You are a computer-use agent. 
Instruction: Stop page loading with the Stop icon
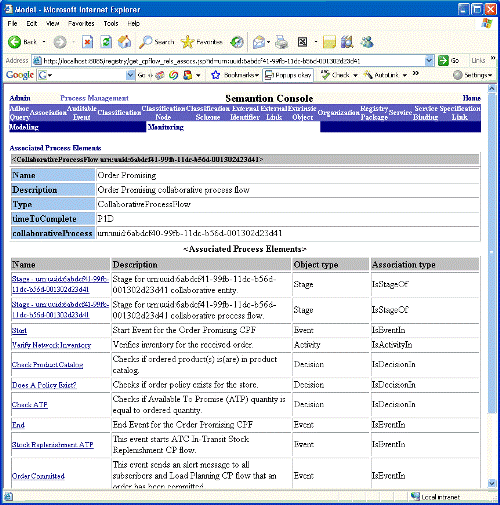[87, 42]
